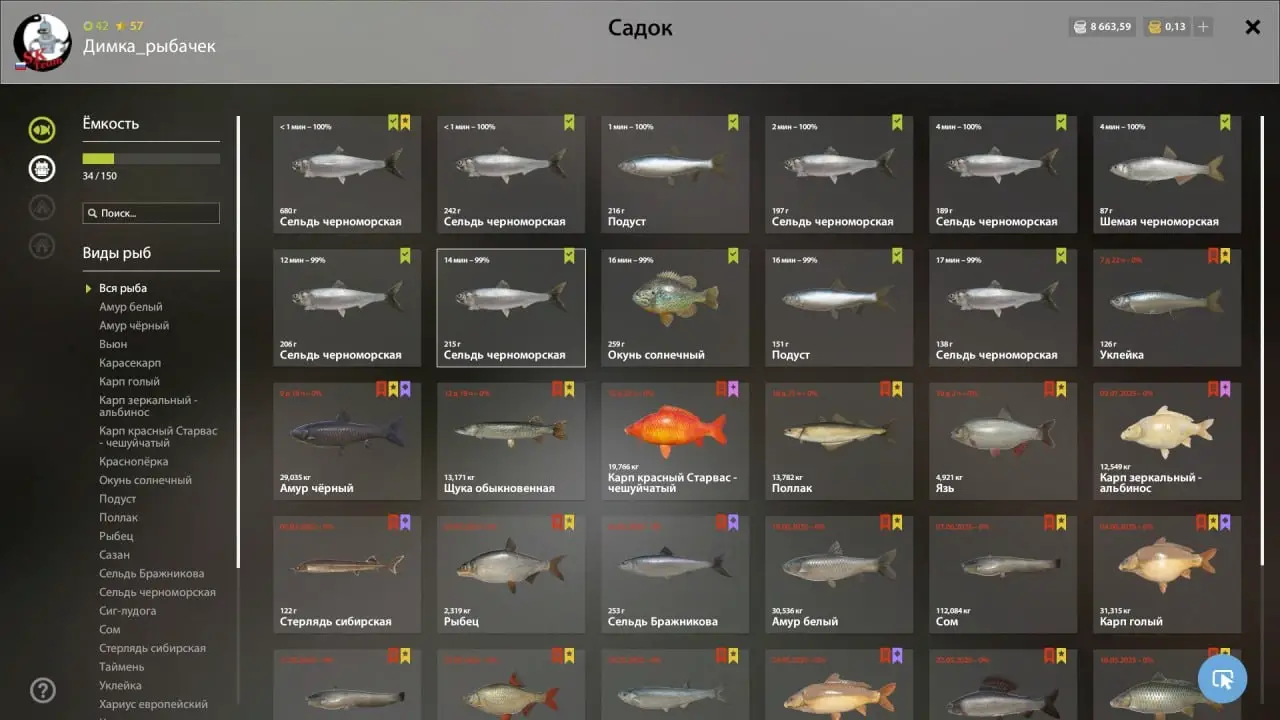
Task: Toggle the red bookmark on Уклейка card
Action: coord(1213,256)
